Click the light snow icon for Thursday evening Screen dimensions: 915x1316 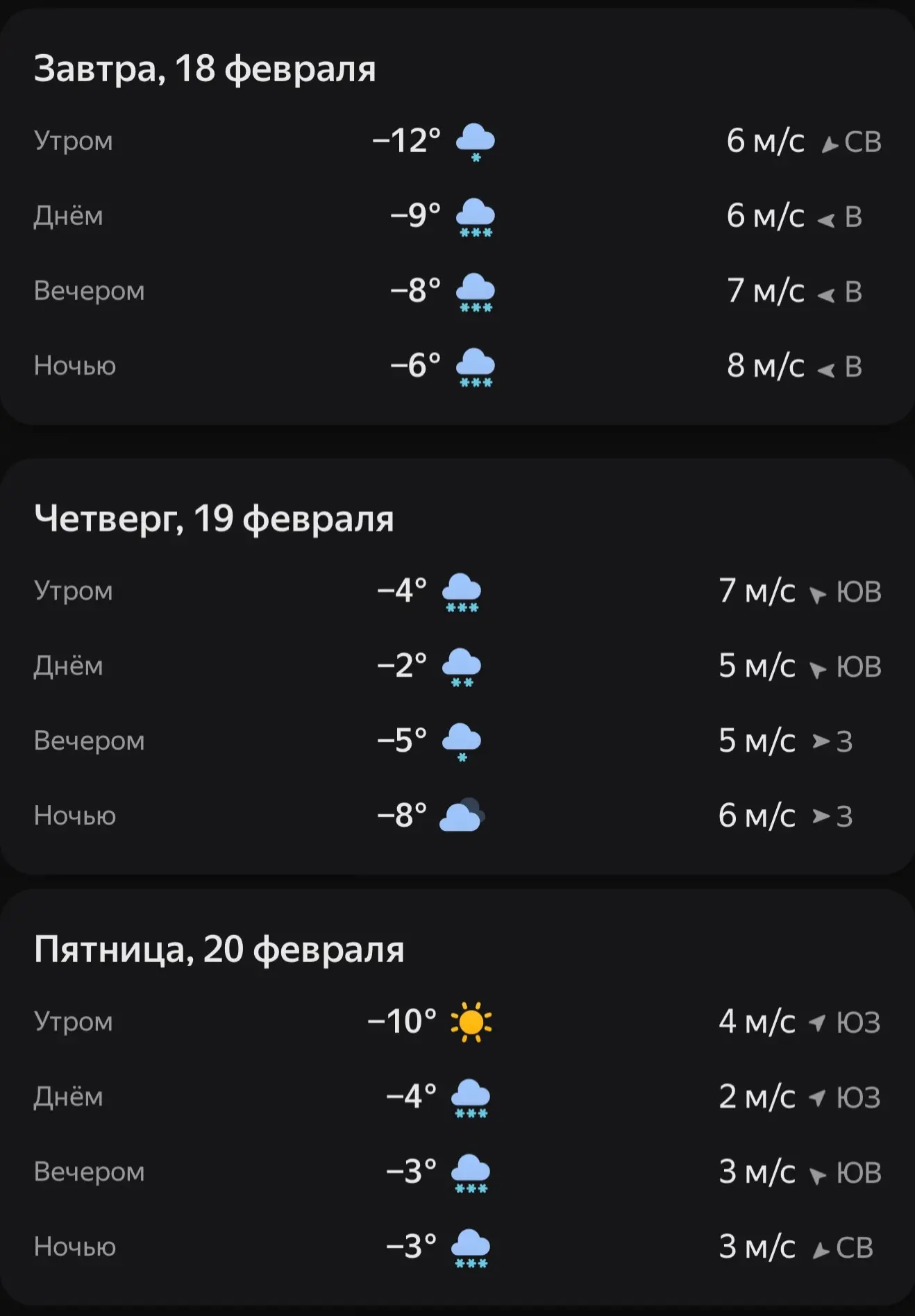click(x=462, y=741)
